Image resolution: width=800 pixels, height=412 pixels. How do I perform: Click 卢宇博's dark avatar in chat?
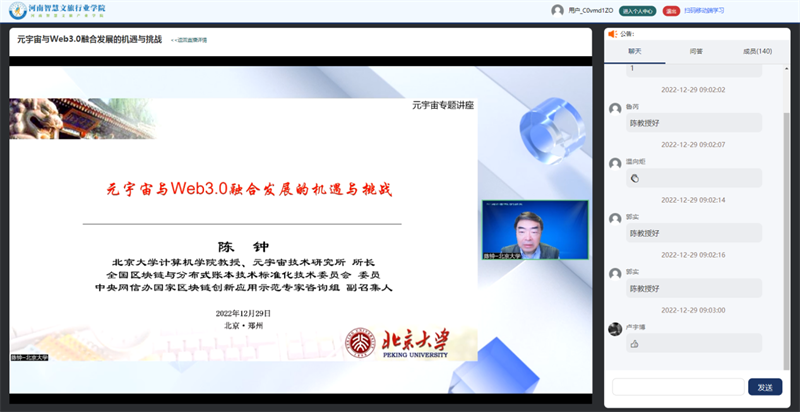(x=615, y=329)
